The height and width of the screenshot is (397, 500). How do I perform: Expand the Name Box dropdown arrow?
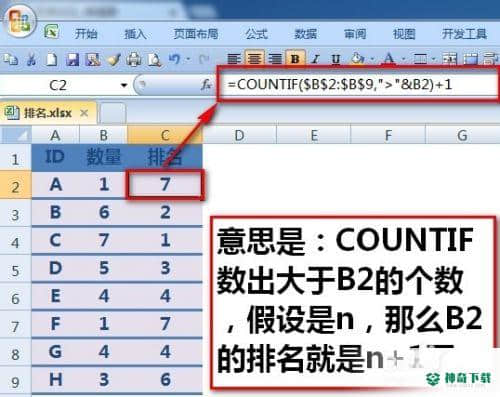pyautogui.click(x=124, y=85)
